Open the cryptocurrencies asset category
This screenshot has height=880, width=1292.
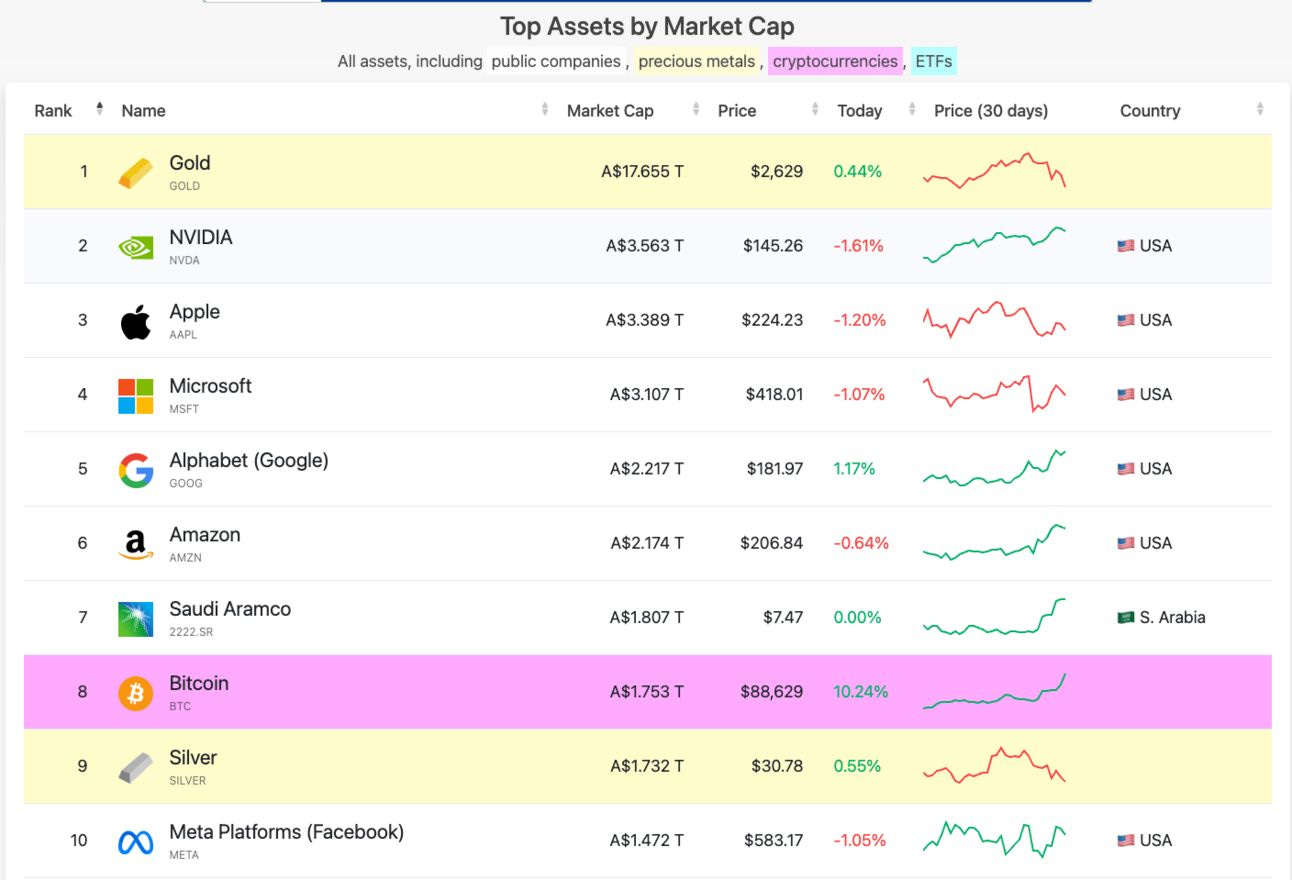(x=835, y=61)
